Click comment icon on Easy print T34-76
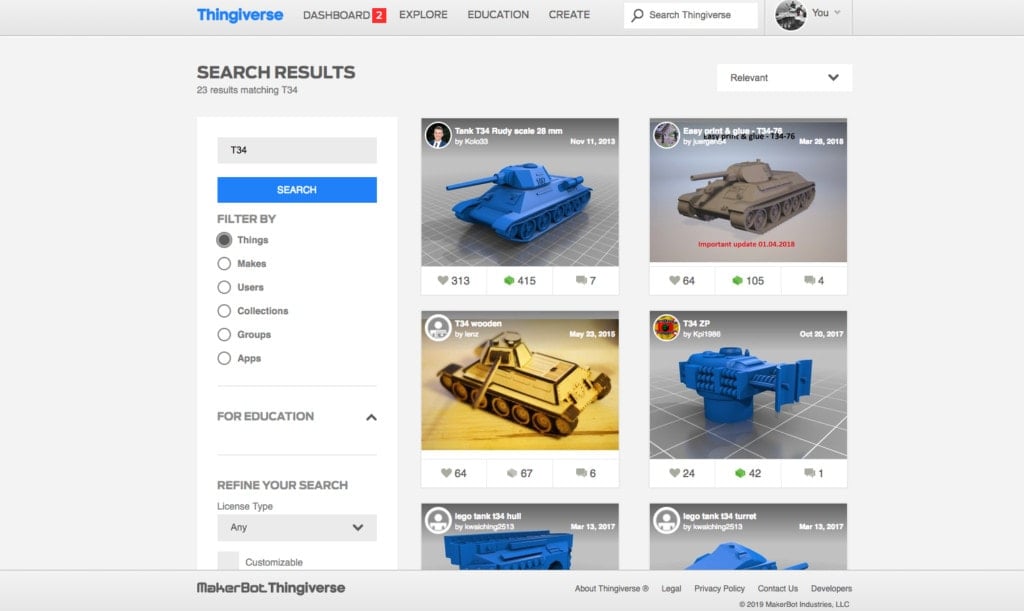Viewport: 1024px width, 611px height. coord(809,281)
